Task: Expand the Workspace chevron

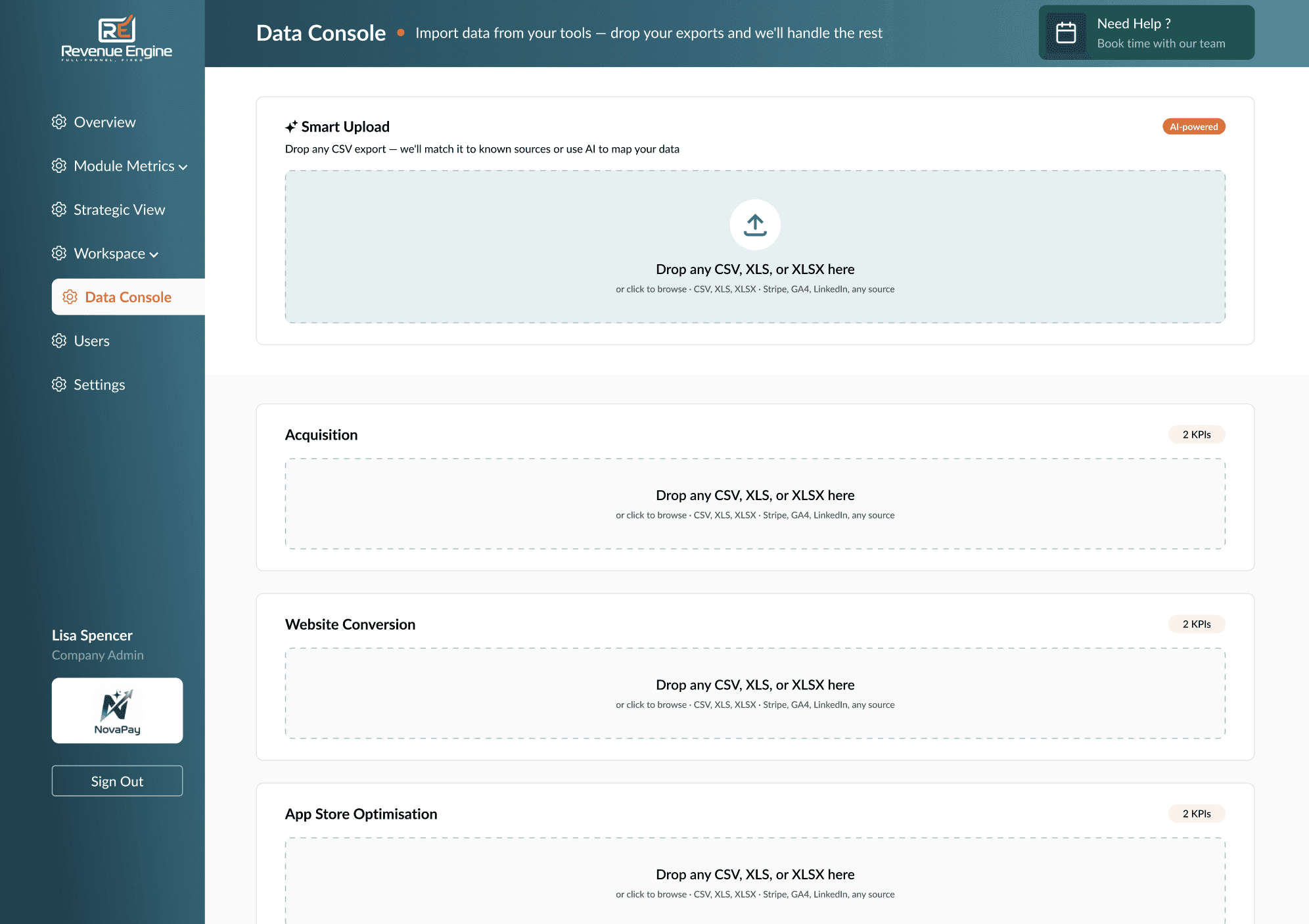Action: (x=154, y=255)
